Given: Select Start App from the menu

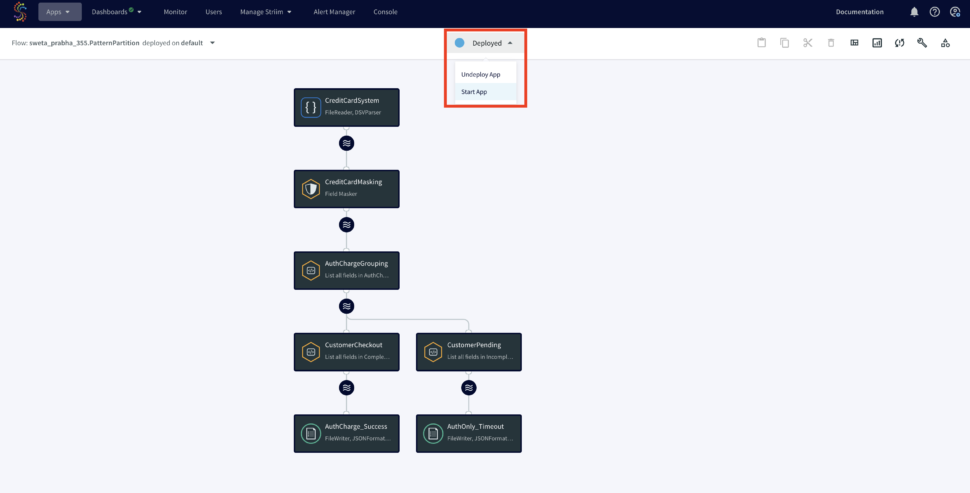Looking at the screenshot, I should 474,92.
